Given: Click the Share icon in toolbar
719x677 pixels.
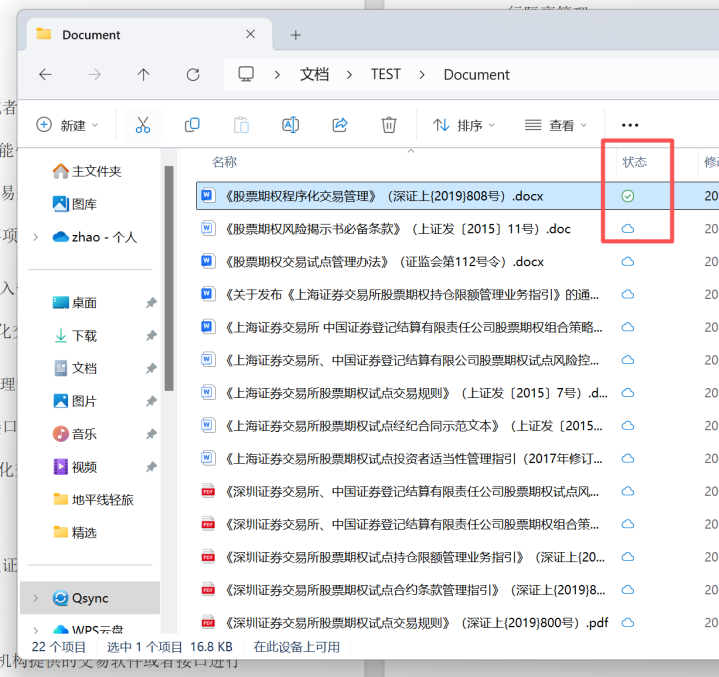Looking at the screenshot, I should 340,125.
